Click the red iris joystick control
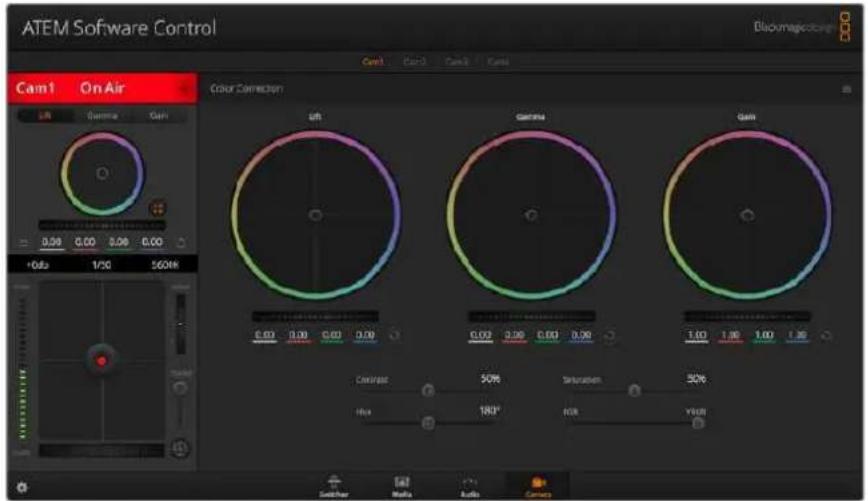Viewport: 868px width, 501px height. (101, 361)
